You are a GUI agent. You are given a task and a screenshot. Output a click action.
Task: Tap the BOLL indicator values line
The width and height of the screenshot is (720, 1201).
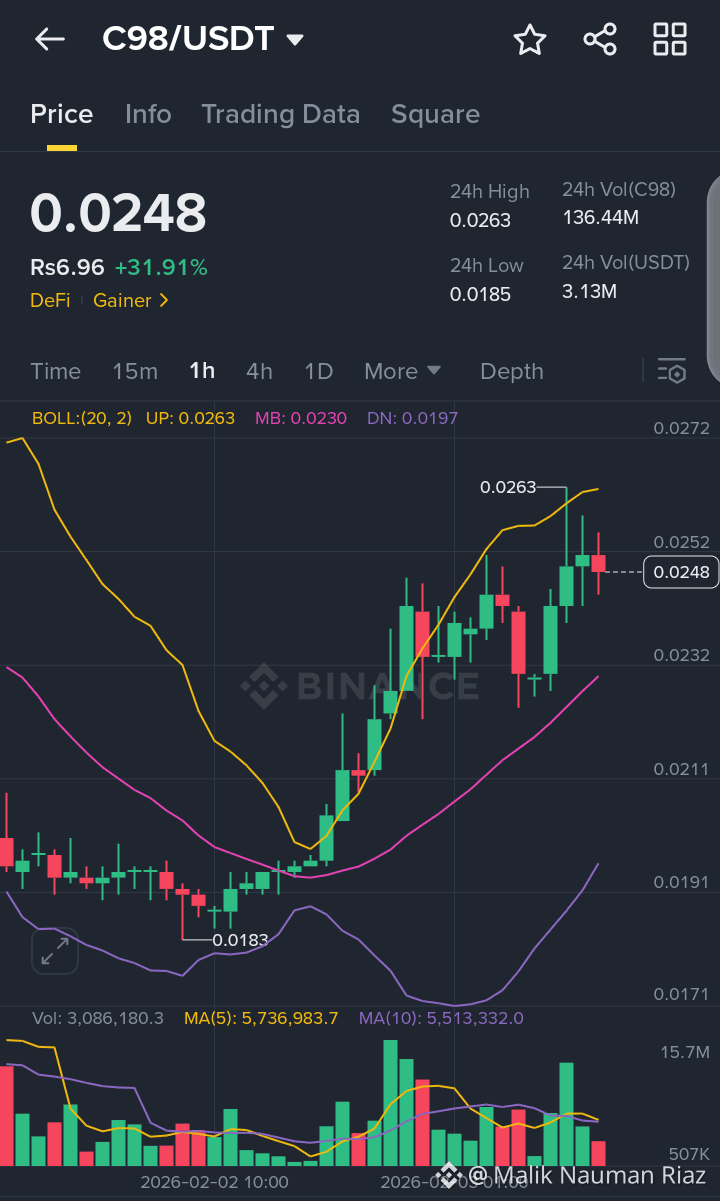[244, 418]
